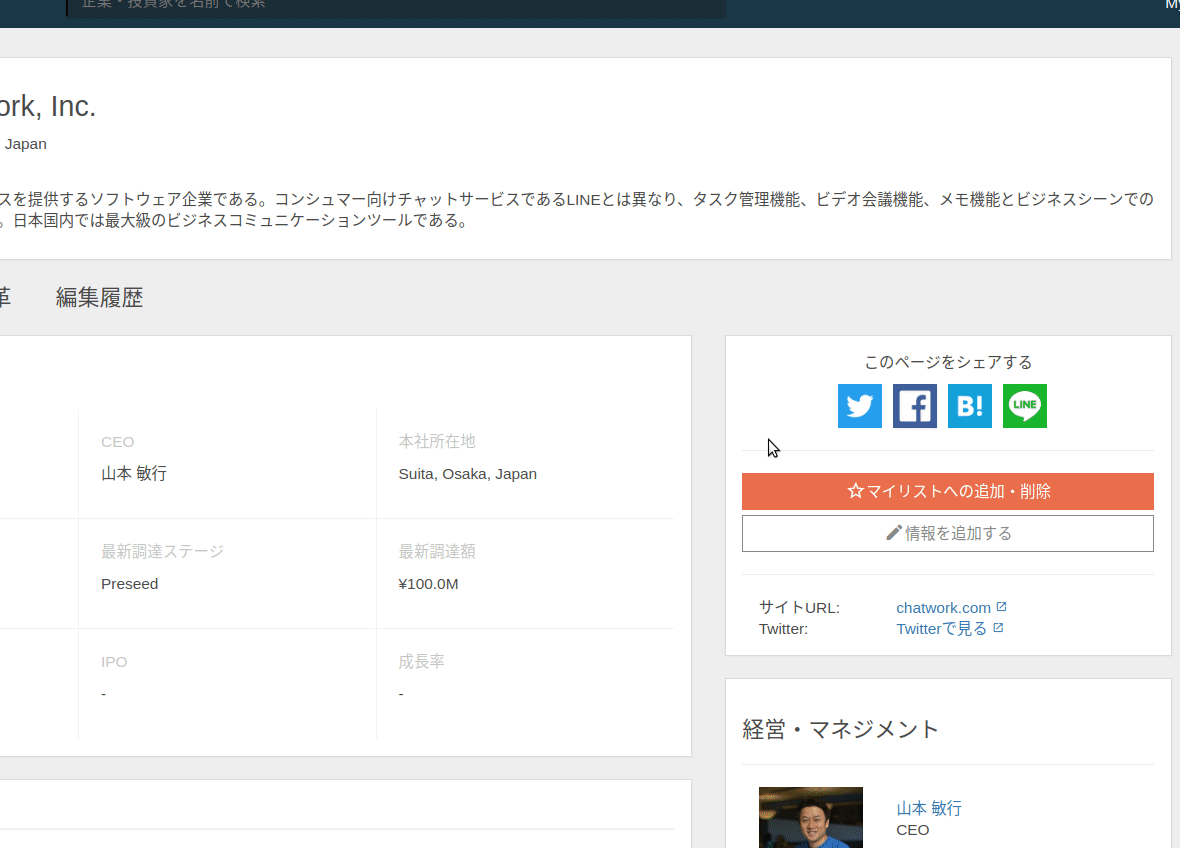Click the Twitter: label in sidebar
The image size is (1180, 848).
[783, 629]
